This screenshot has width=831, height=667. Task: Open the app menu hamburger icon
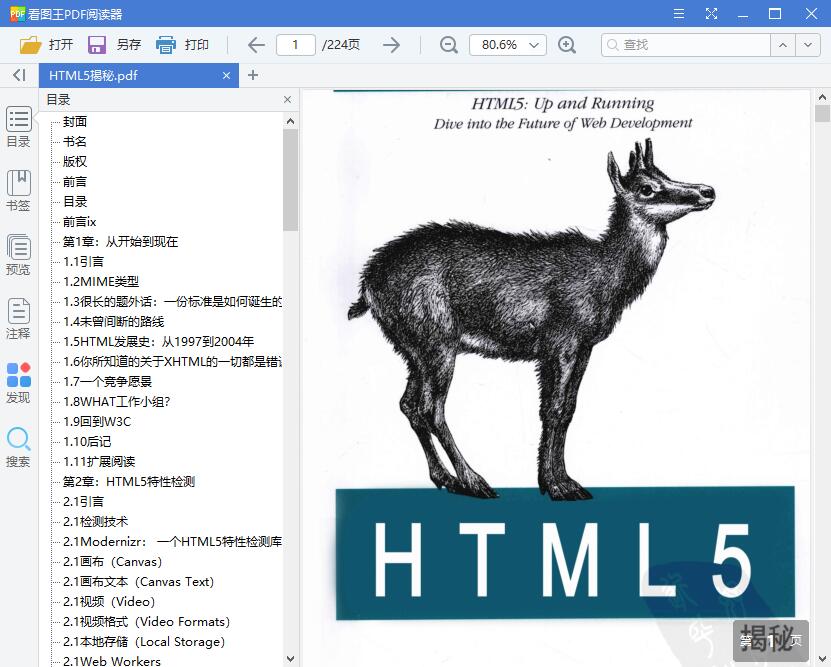(x=679, y=14)
